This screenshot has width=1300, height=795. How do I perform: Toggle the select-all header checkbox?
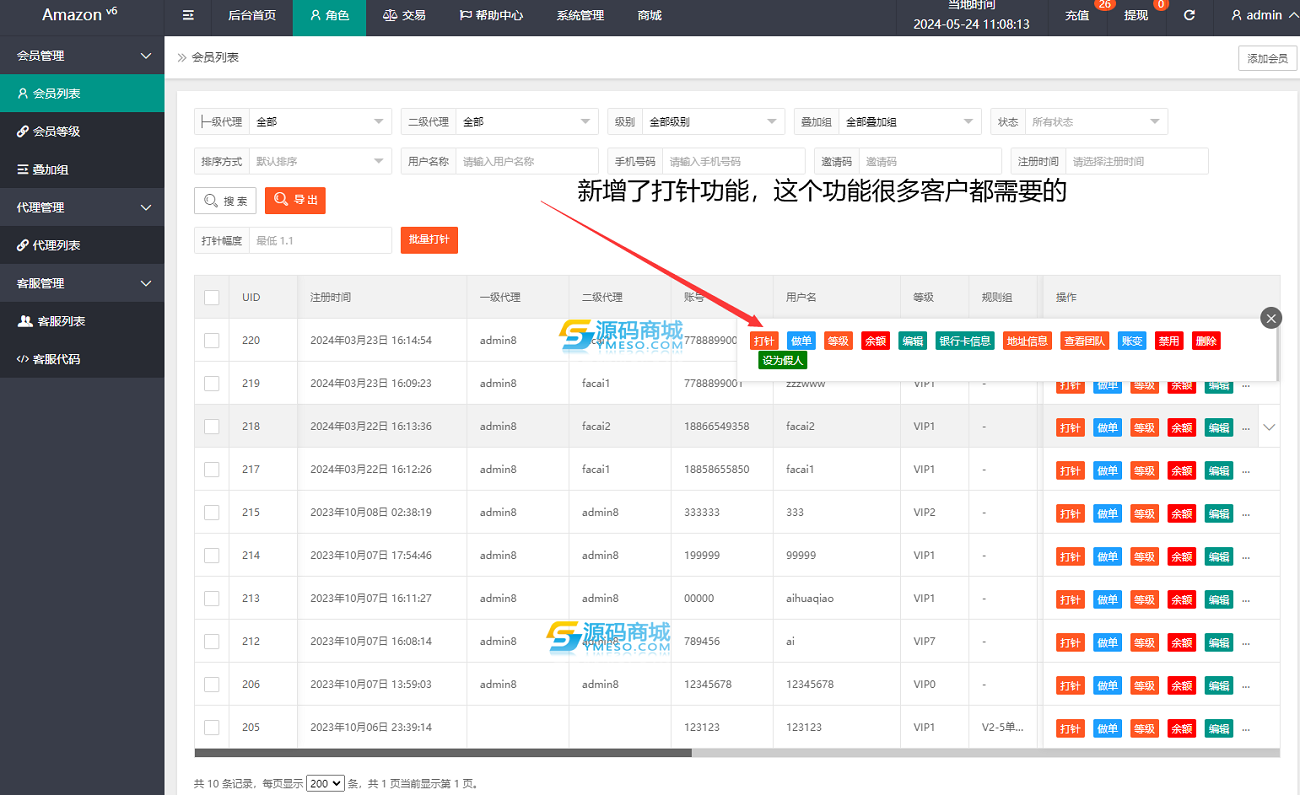click(x=212, y=297)
